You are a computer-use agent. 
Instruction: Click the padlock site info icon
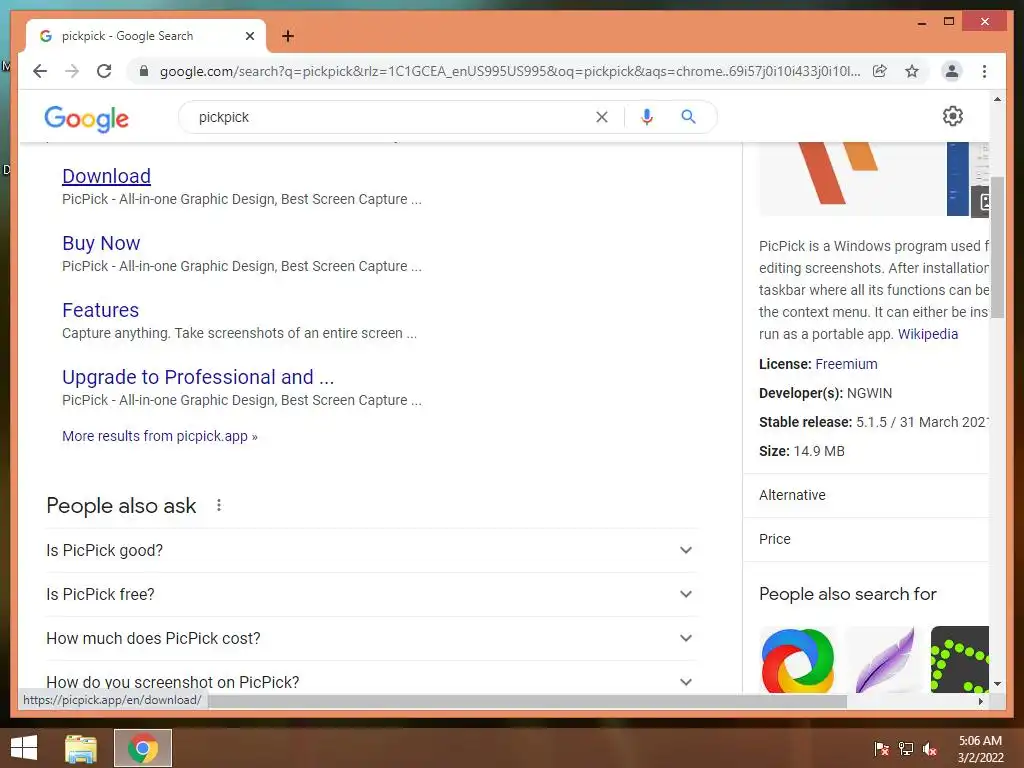[144, 71]
